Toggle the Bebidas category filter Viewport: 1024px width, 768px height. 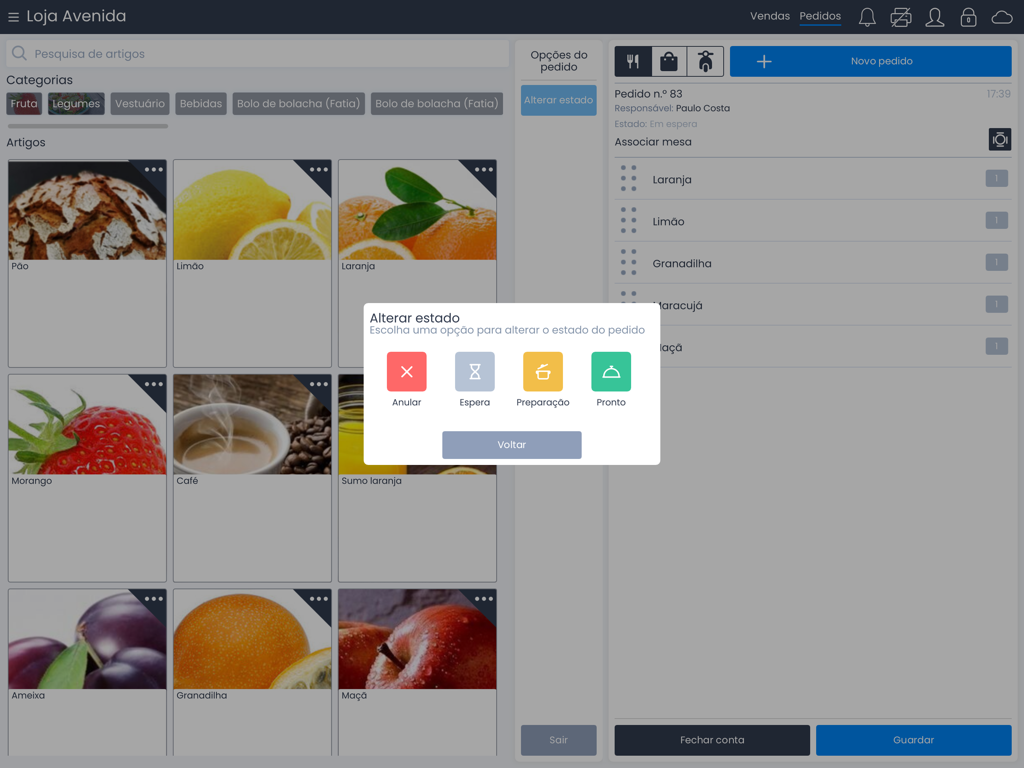(x=200, y=103)
